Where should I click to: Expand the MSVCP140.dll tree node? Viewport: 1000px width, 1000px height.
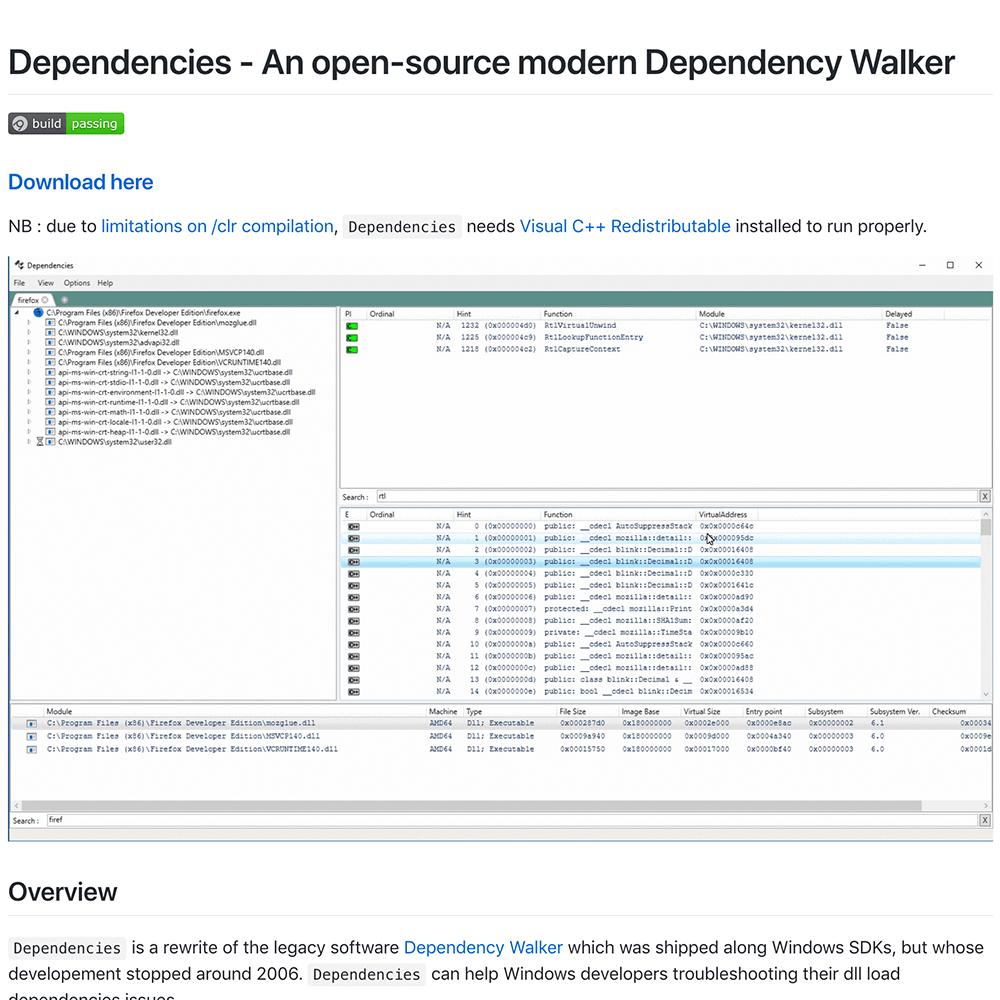pos(29,352)
